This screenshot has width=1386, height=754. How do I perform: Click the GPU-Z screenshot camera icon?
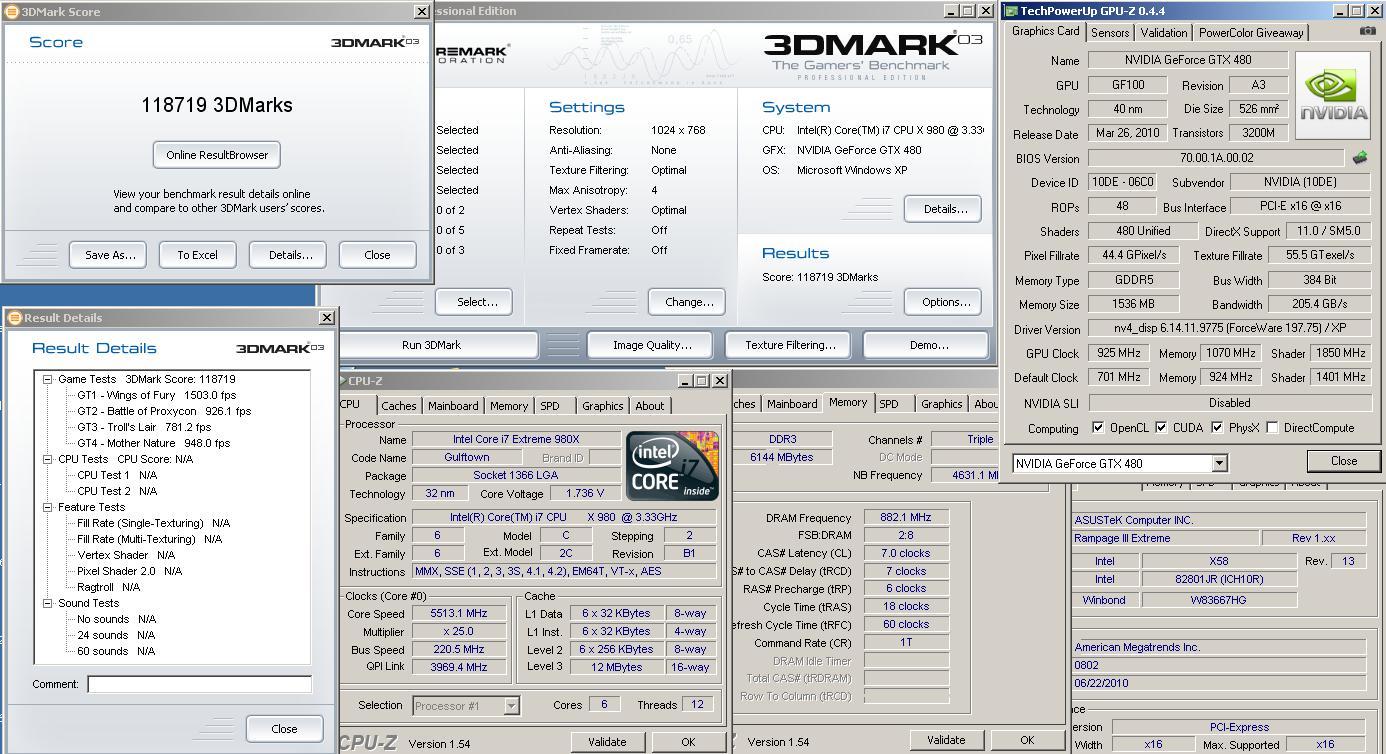[1367, 31]
